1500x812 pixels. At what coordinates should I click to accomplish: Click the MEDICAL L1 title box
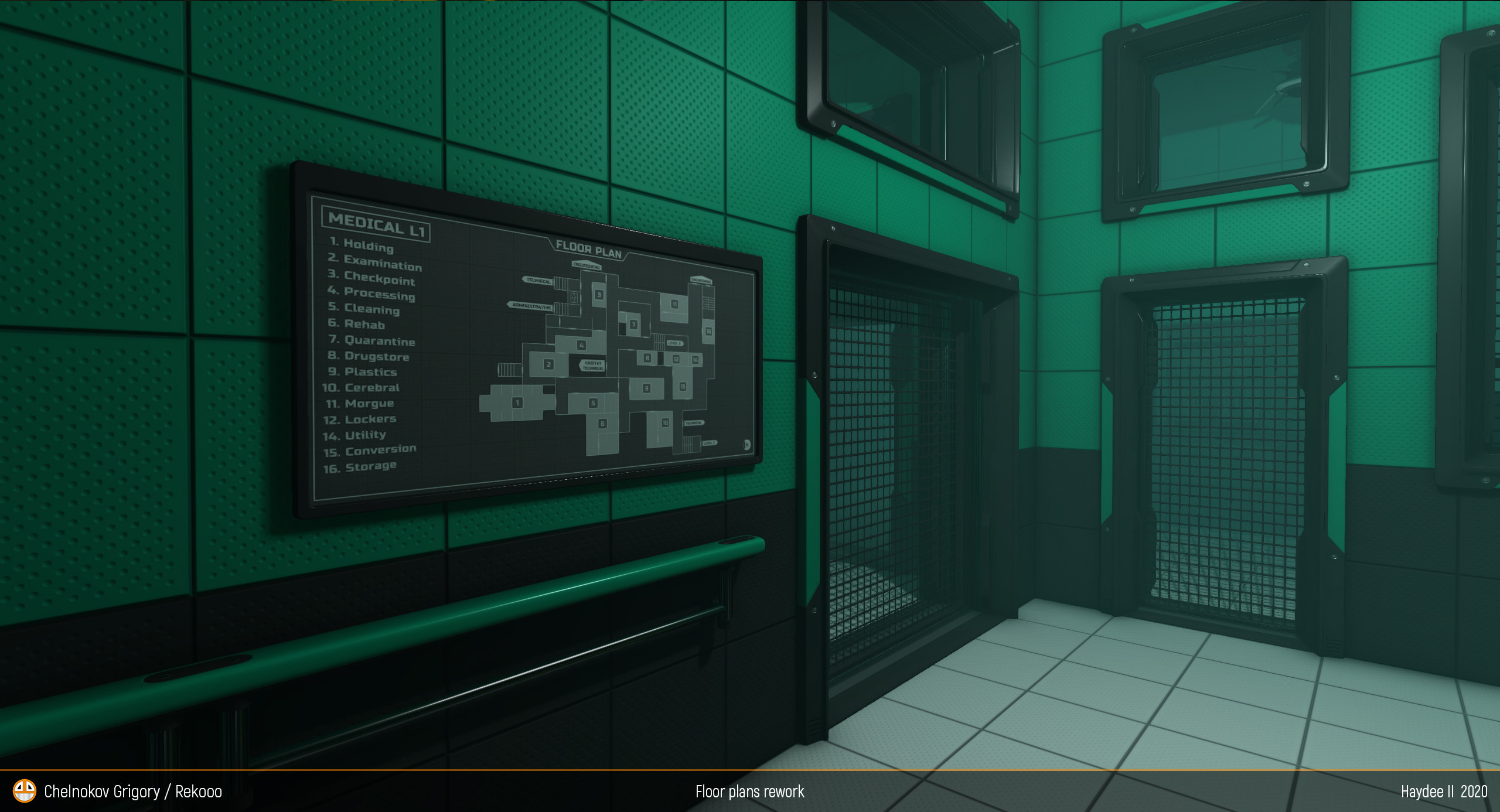(x=376, y=224)
